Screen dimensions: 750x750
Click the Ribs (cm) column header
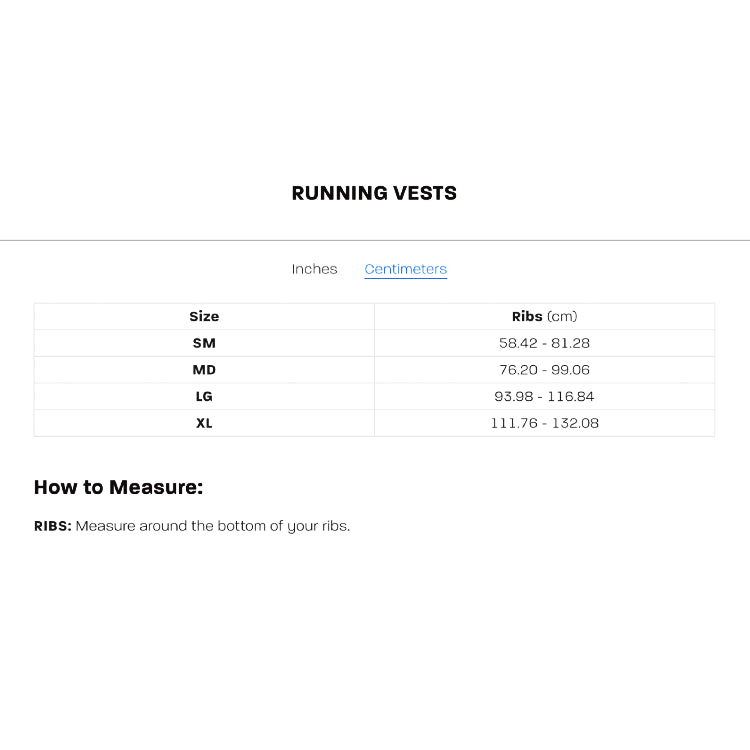click(544, 316)
